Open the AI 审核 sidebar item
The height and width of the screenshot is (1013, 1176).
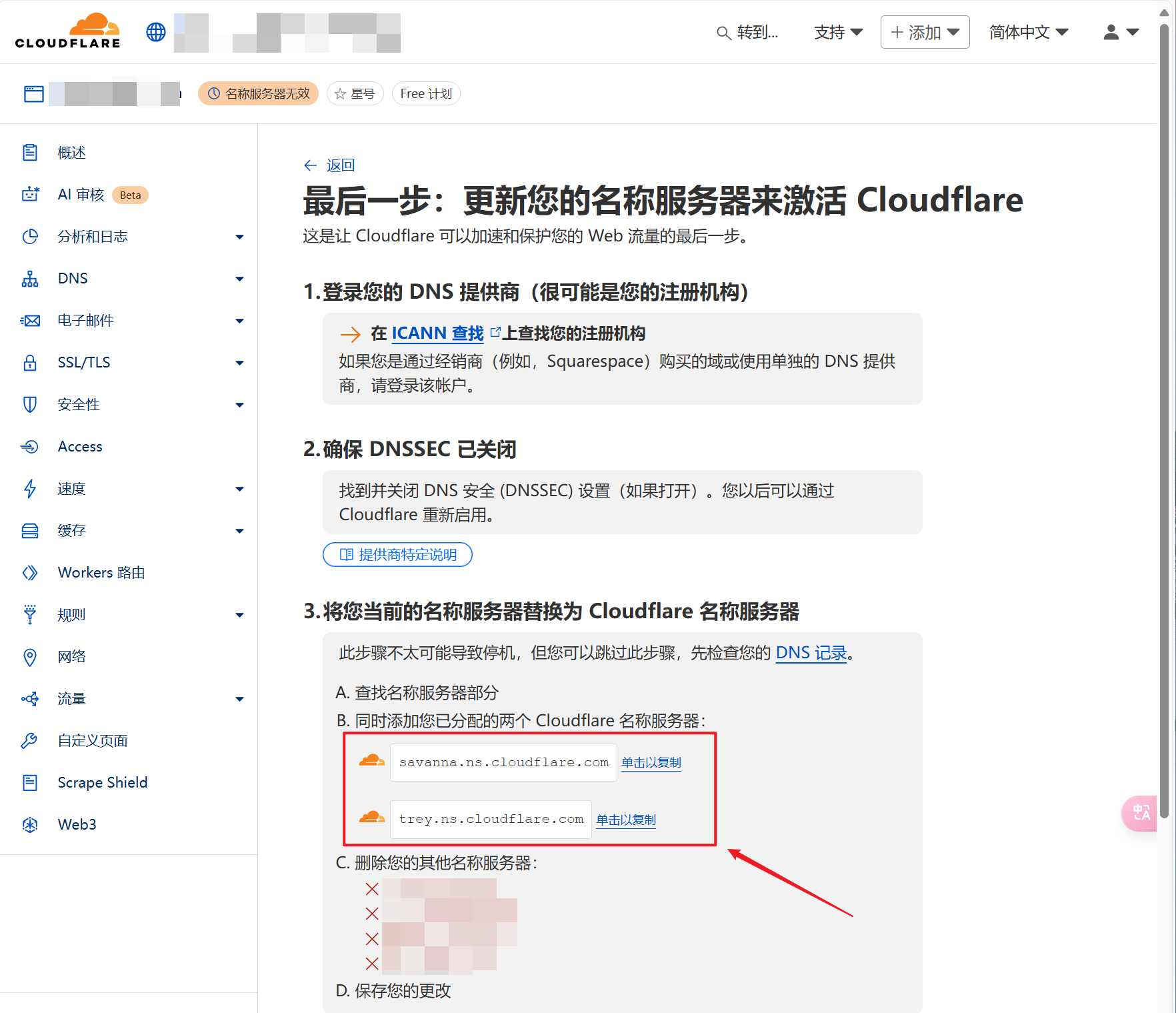click(81, 194)
